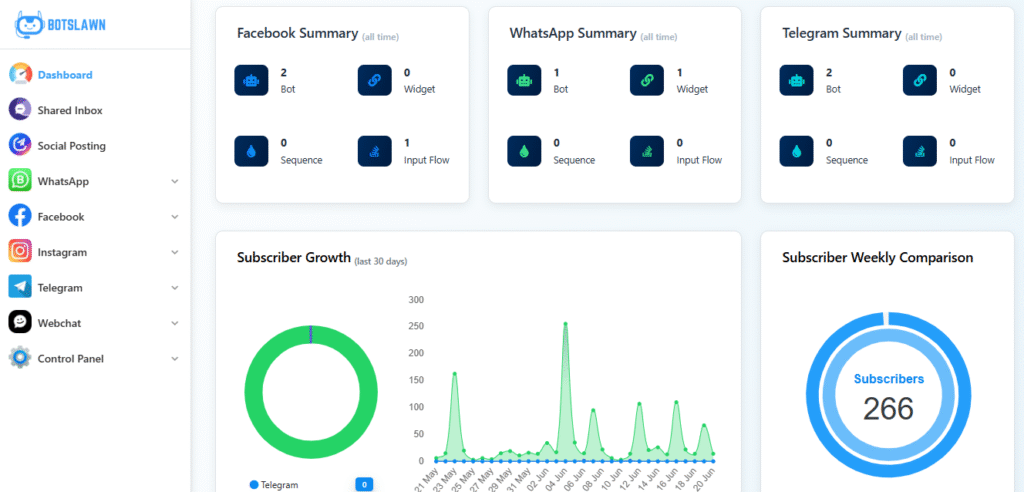Click the 04 Jun peak on growth chart
The image size is (1024, 492).
coord(565,324)
